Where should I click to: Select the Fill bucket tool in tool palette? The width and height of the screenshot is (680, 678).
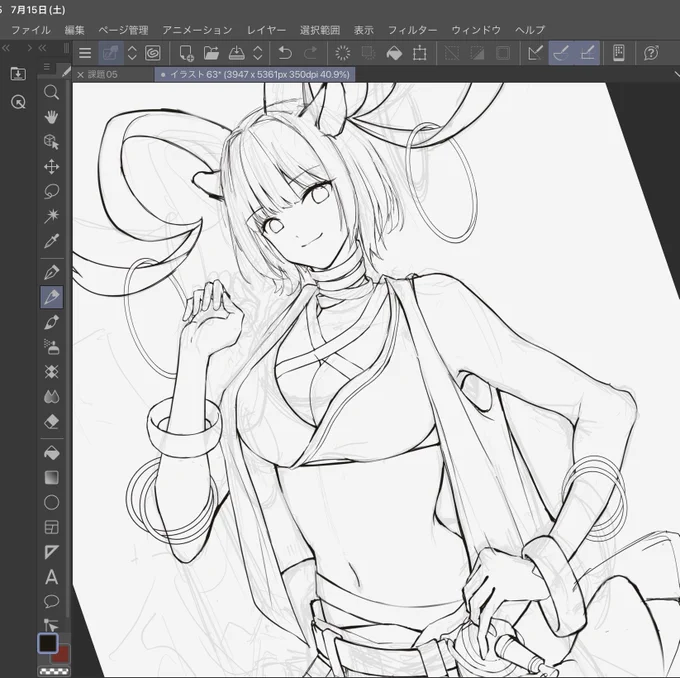51,453
